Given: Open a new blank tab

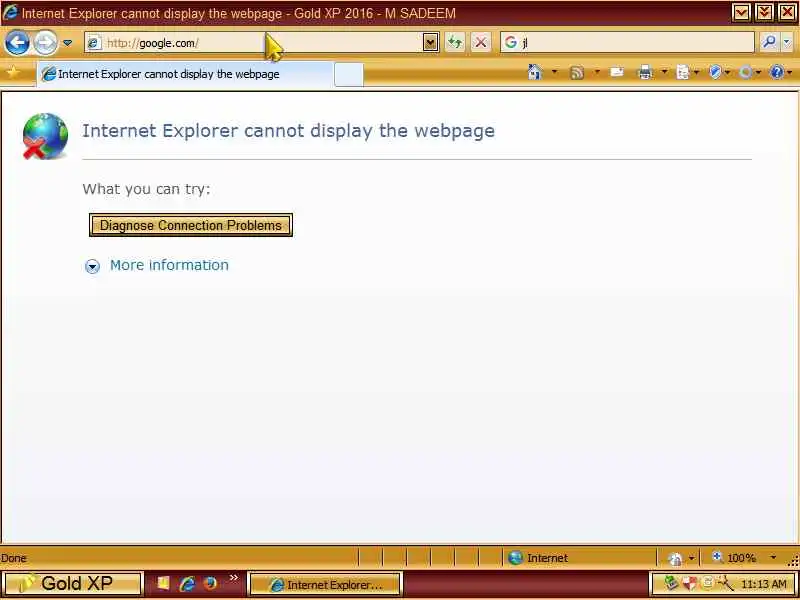Looking at the screenshot, I should tap(349, 74).
